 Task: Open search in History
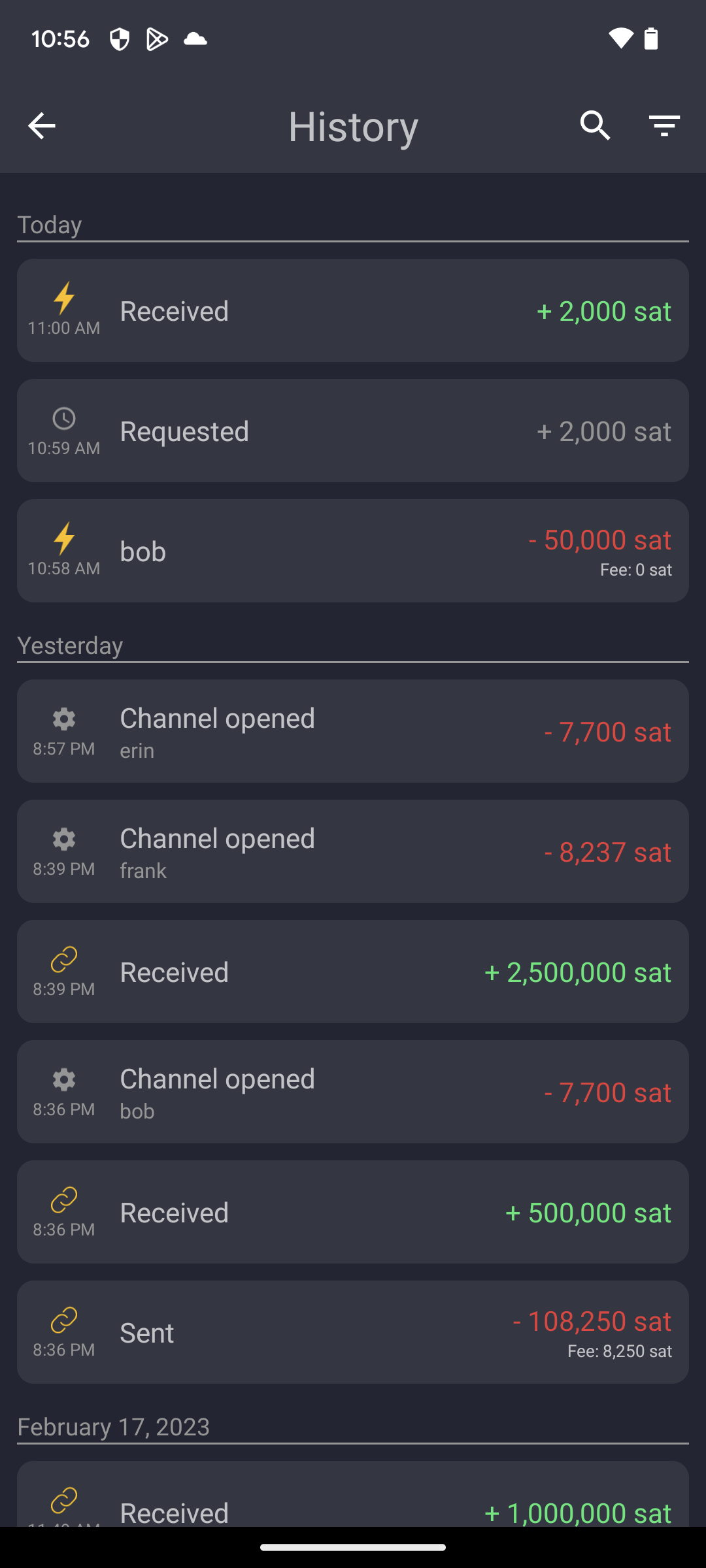tap(595, 125)
